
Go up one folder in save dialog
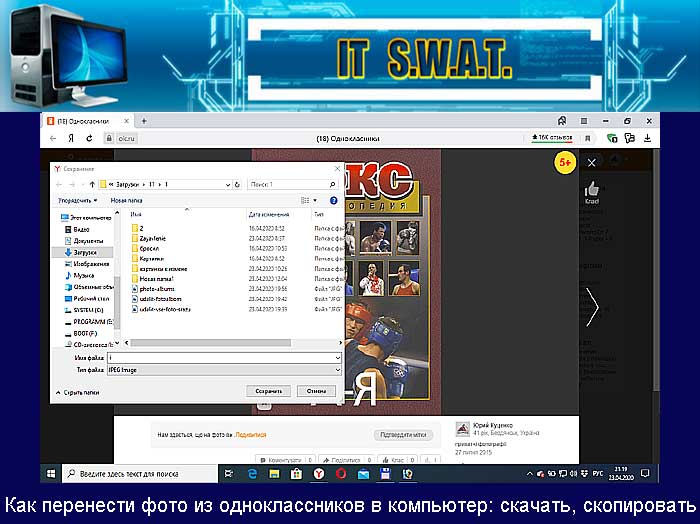[x=92, y=184]
